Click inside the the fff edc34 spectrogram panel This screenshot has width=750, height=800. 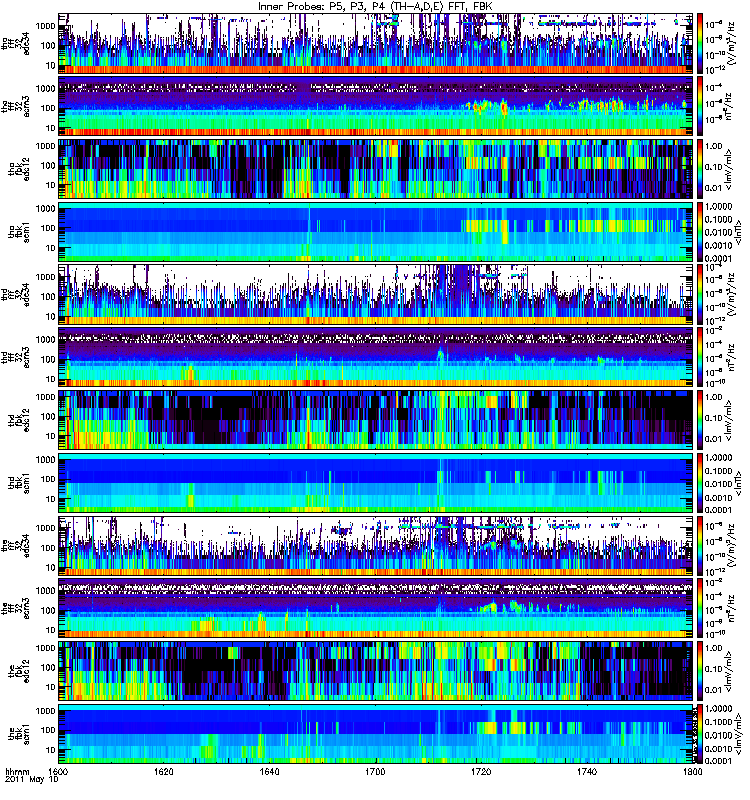click(376, 545)
